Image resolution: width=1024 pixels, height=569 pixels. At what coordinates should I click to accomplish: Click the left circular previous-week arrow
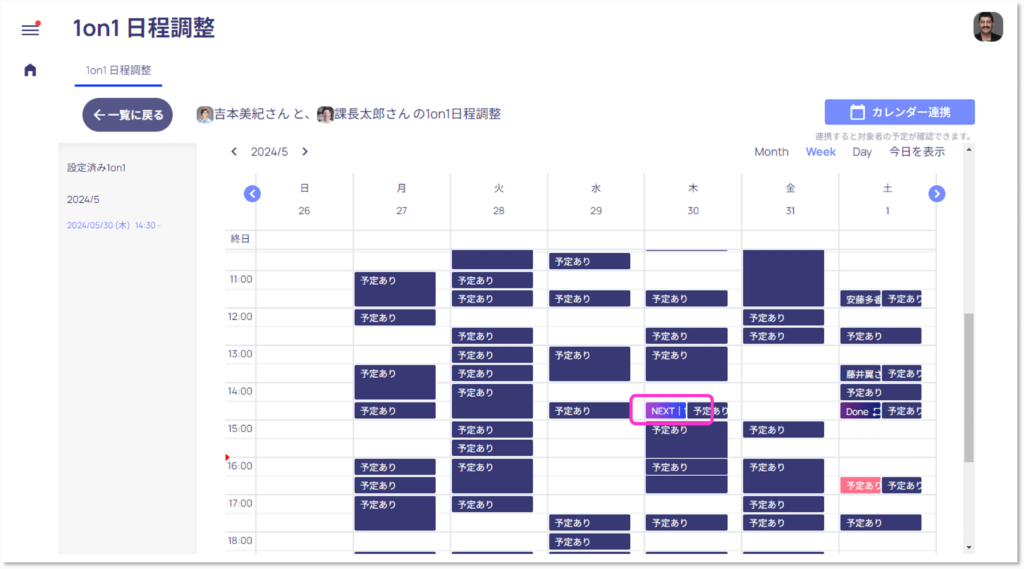click(x=253, y=193)
